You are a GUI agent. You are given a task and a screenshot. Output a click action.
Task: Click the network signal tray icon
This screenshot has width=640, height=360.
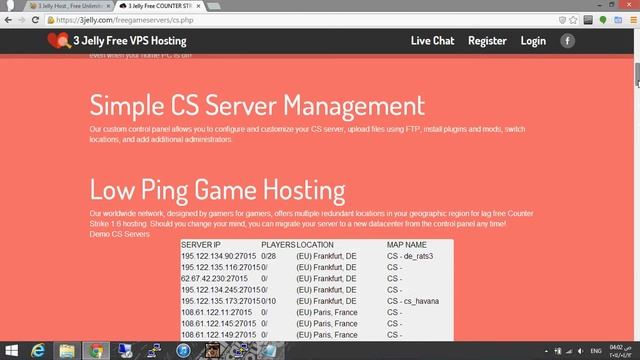click(569, 351)
